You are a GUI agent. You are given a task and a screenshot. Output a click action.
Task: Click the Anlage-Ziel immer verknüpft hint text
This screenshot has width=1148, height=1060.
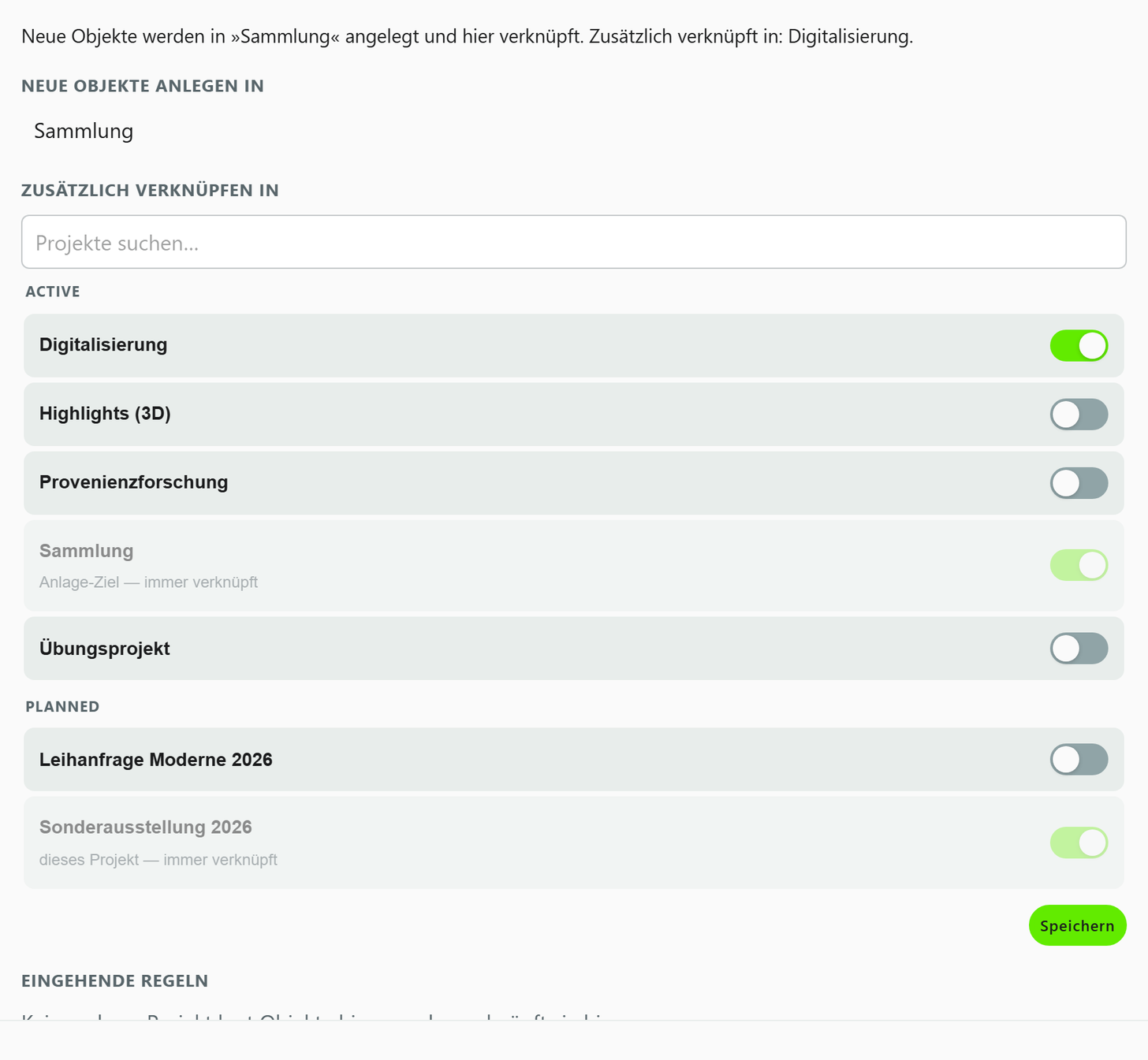point(149,582)
